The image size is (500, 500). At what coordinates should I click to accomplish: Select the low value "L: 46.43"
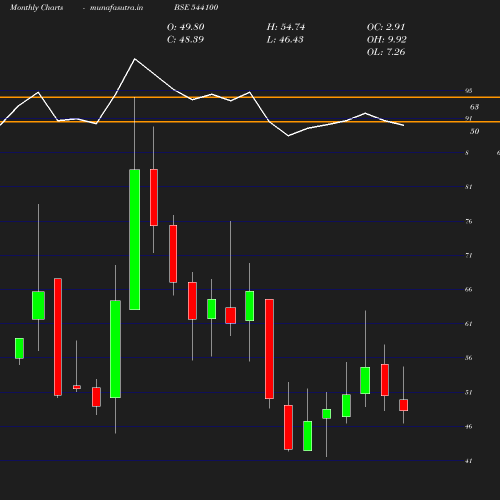pos(285,40)
